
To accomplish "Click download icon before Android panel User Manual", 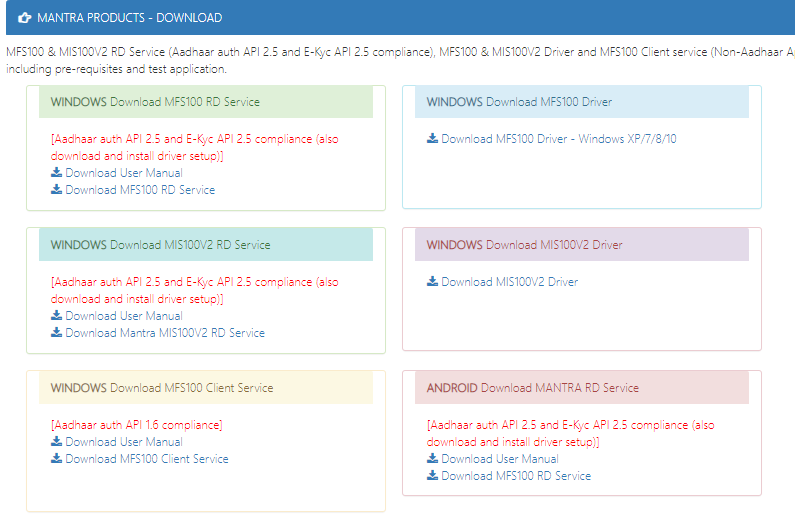I will click(432, 458).
